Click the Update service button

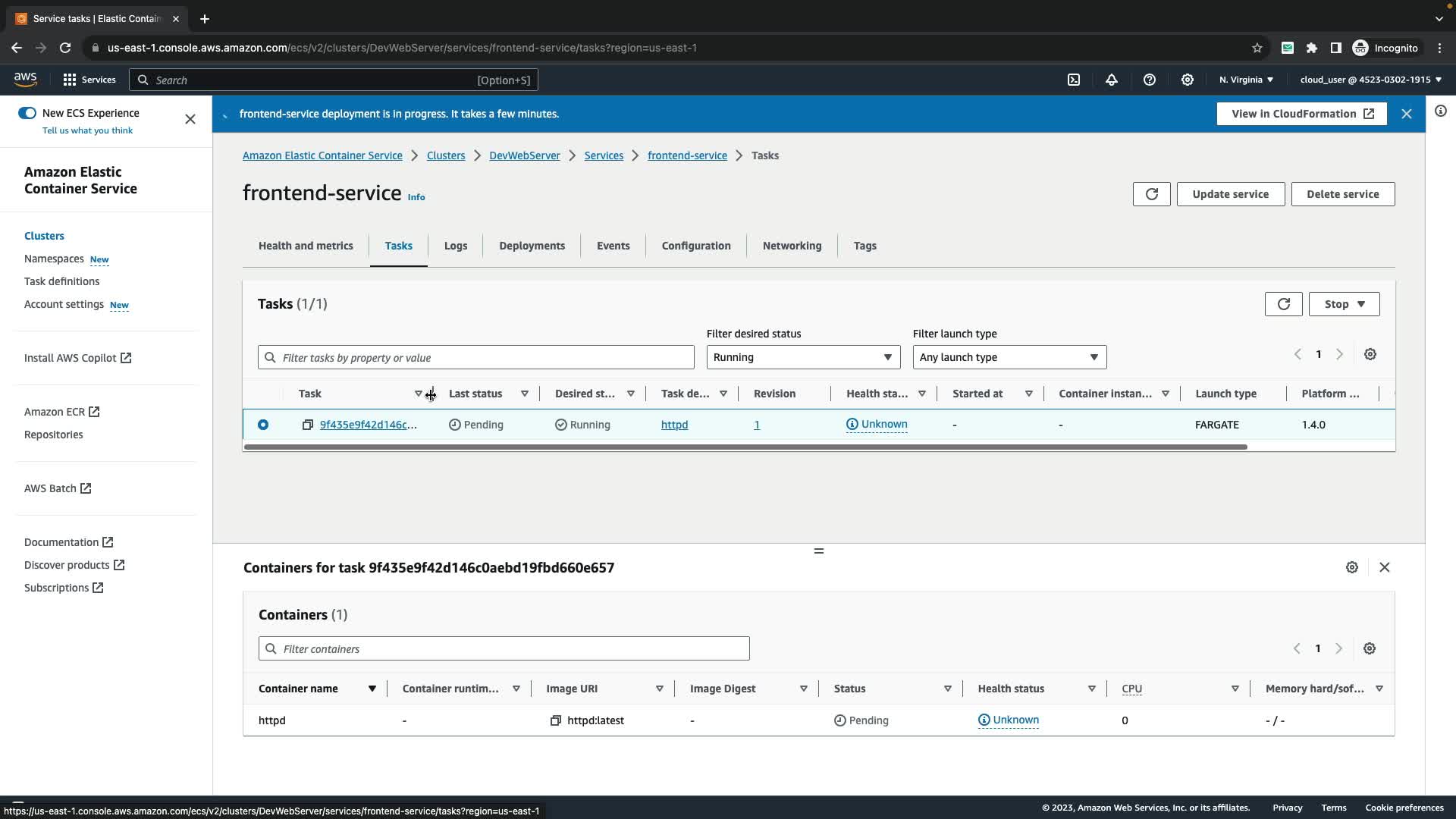point(1230,194)
